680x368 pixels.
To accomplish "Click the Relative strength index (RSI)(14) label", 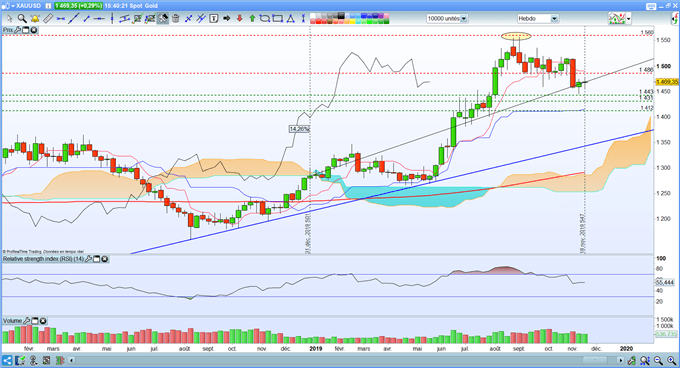I will point(43,259).
